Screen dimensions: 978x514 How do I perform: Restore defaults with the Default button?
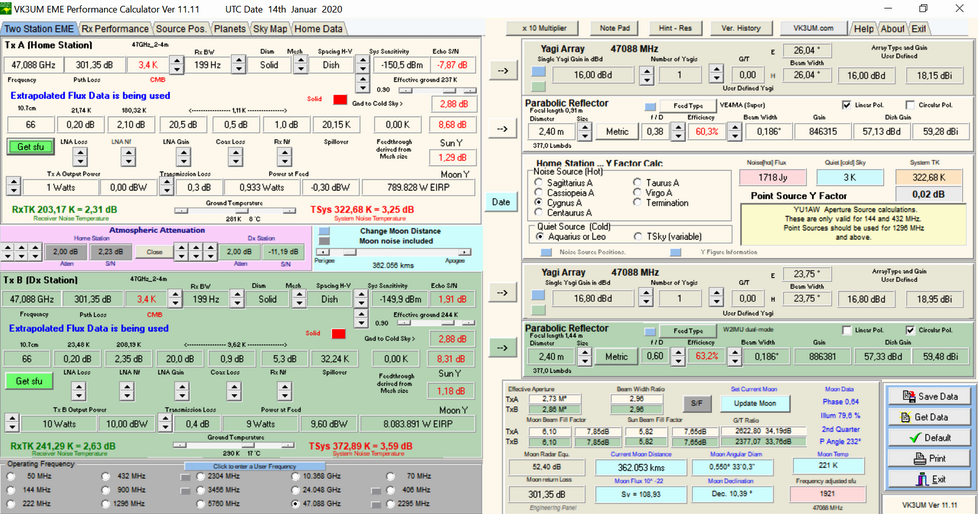[929, 437]
